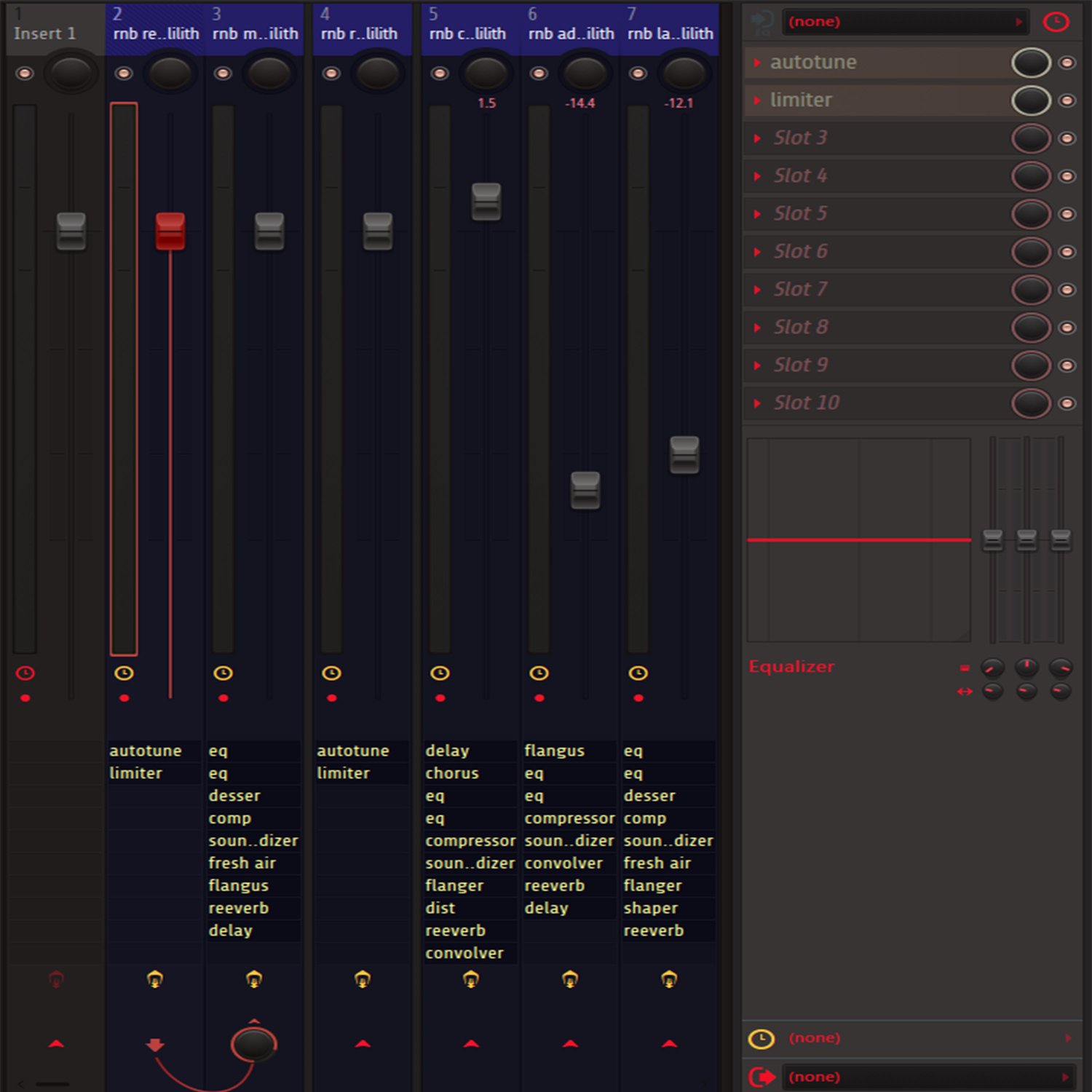Open the dist effect on track 5

click(470, 908)
